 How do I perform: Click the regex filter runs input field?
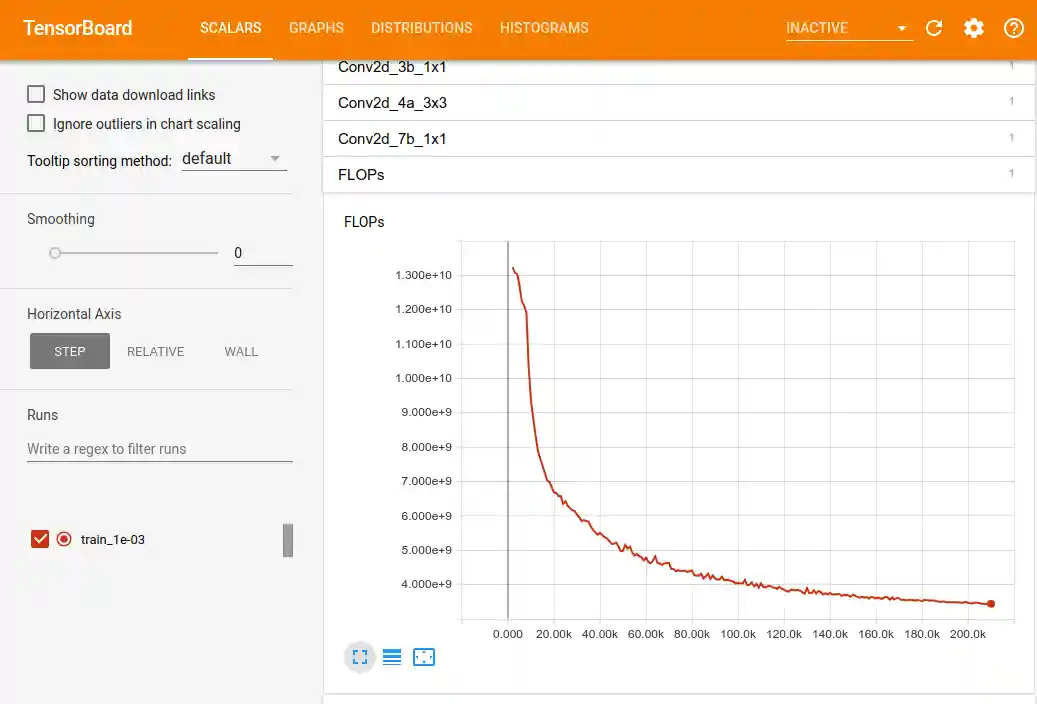pyautogui.click(x=159, y=449)
